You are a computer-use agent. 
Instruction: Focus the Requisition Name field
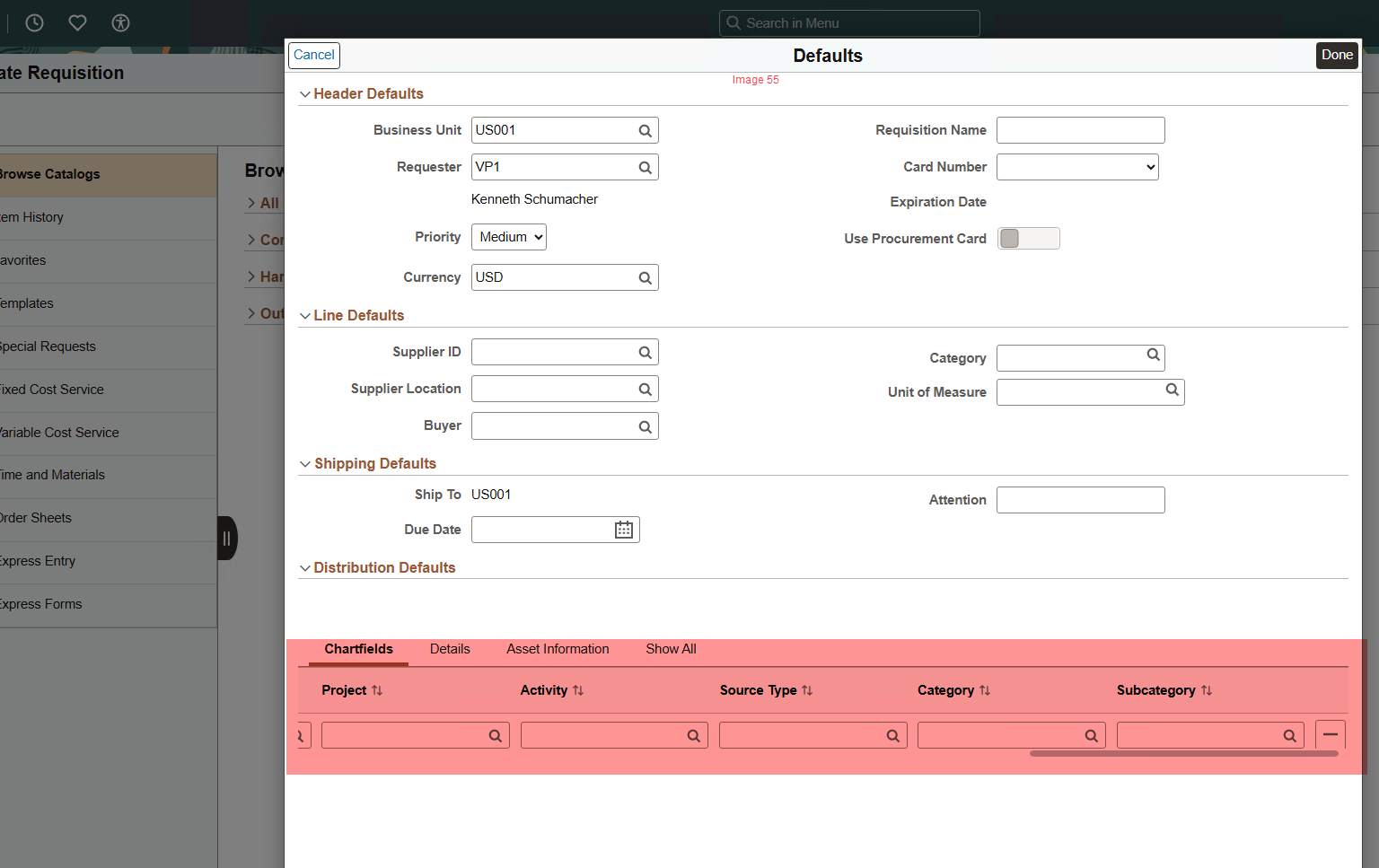tap(1081, 130)
